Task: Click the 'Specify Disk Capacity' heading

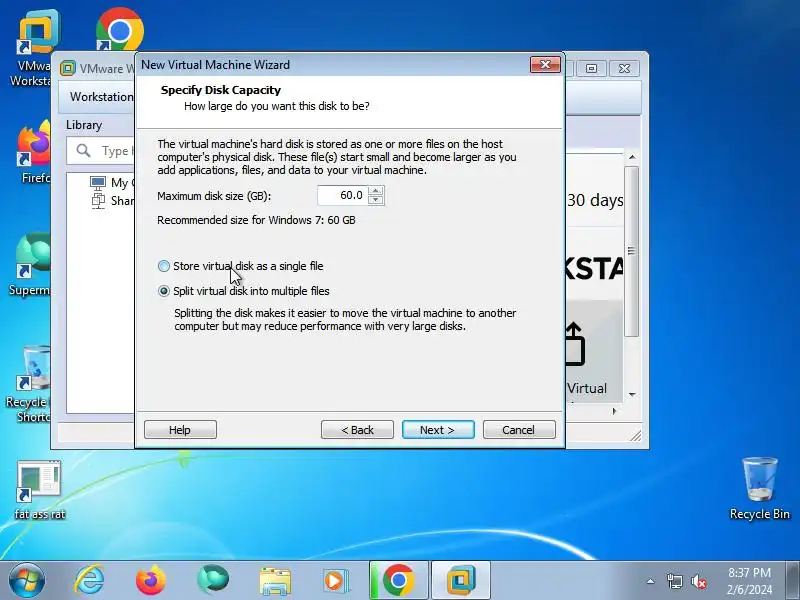Action: [x=220, y=90]
